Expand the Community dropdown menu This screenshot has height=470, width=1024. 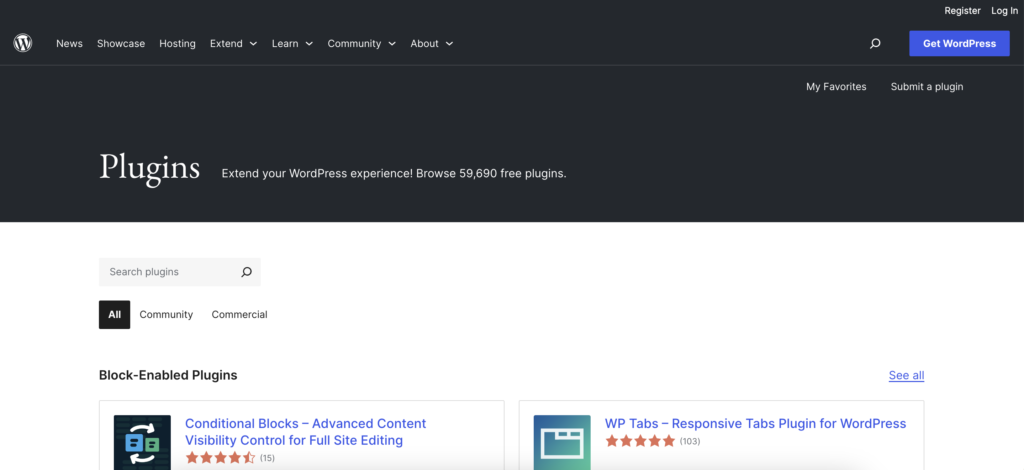pyautogui.click(x=362, y=44)
